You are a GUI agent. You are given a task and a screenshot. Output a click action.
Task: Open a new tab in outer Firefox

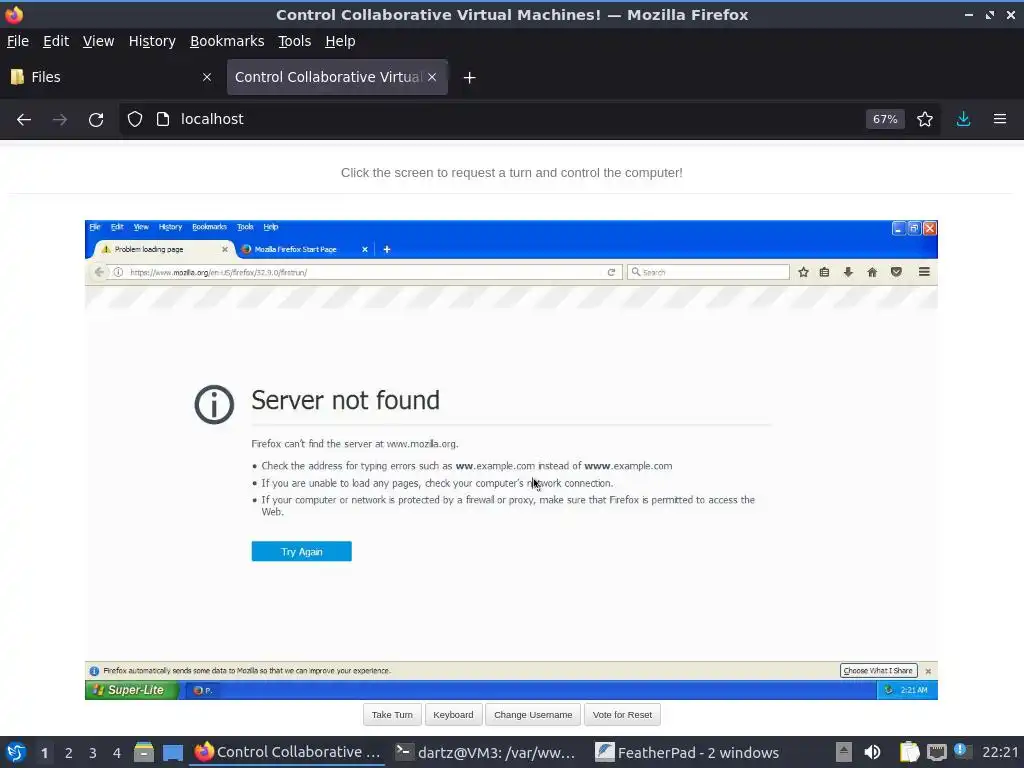pos(469,78)
